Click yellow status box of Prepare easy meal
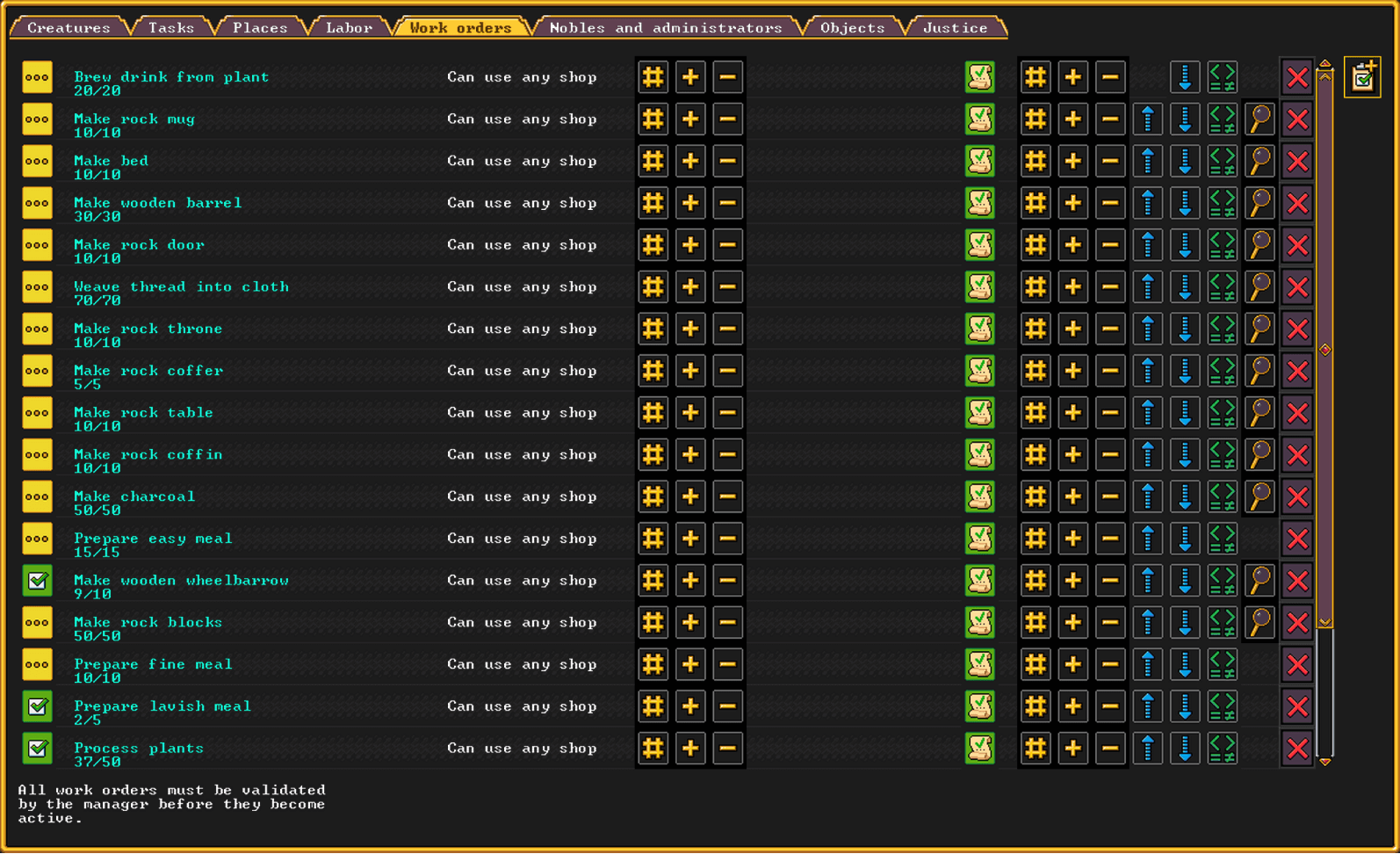The height and width of the screenshot is (854, 1400). [37, 539]
